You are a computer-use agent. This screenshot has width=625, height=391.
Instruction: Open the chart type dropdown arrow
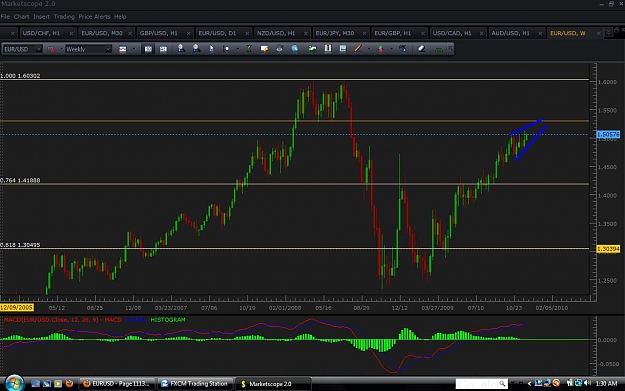coord(134,49)
